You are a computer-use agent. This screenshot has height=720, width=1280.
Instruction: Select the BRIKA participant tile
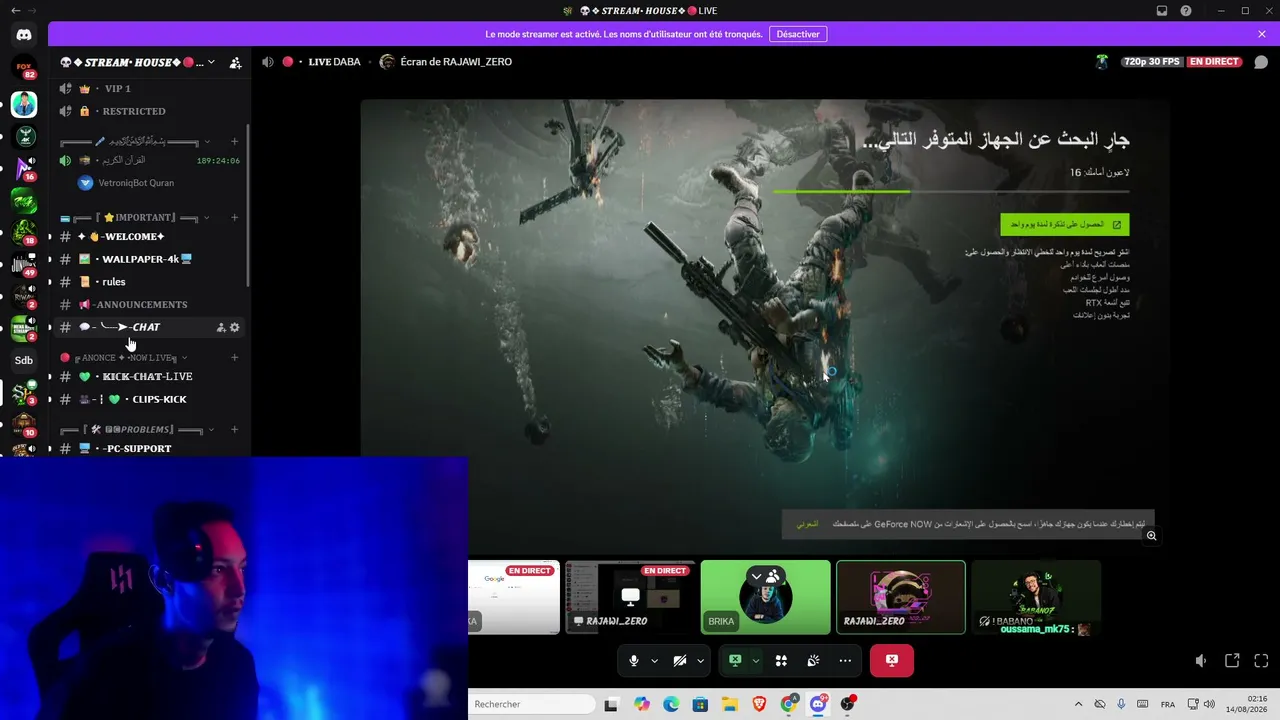coord(766,597)
